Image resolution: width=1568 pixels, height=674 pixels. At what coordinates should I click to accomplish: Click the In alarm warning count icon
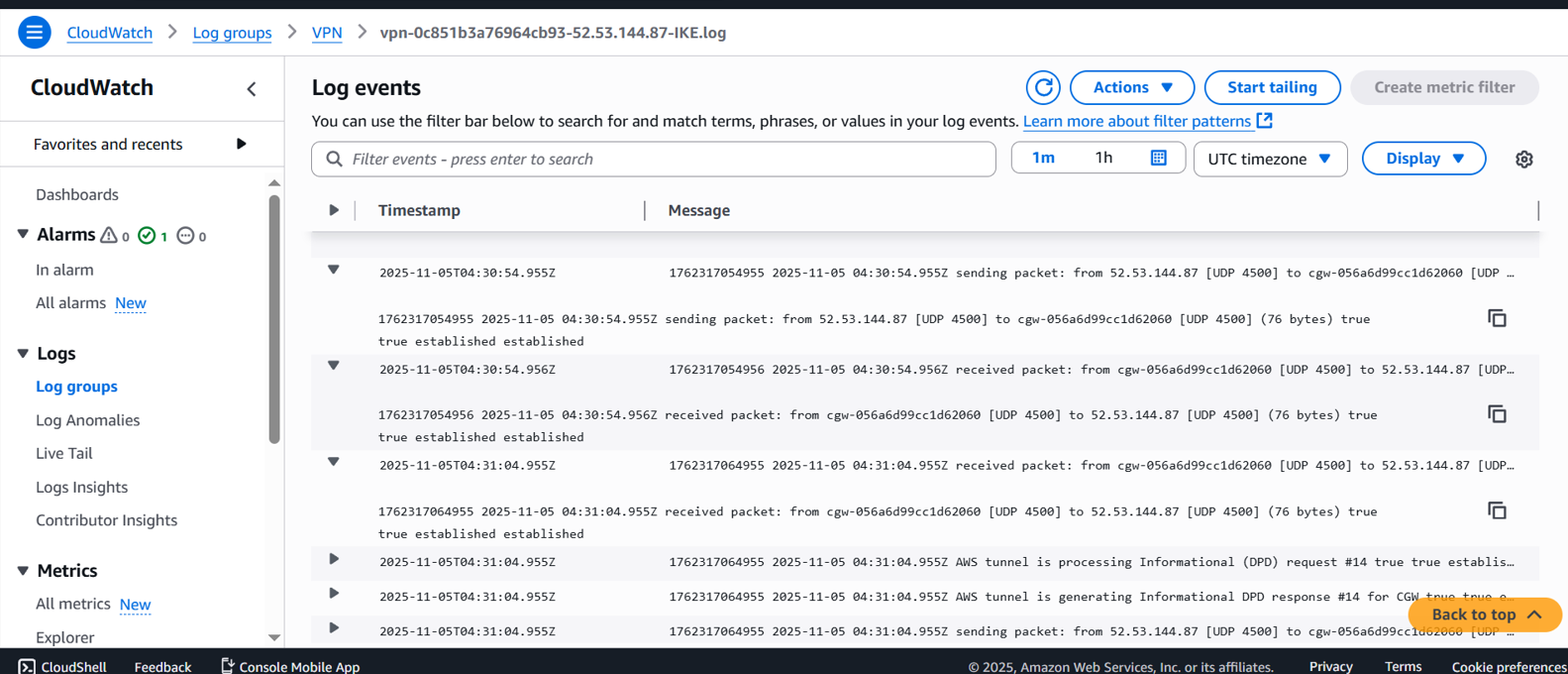coord(109,235)
